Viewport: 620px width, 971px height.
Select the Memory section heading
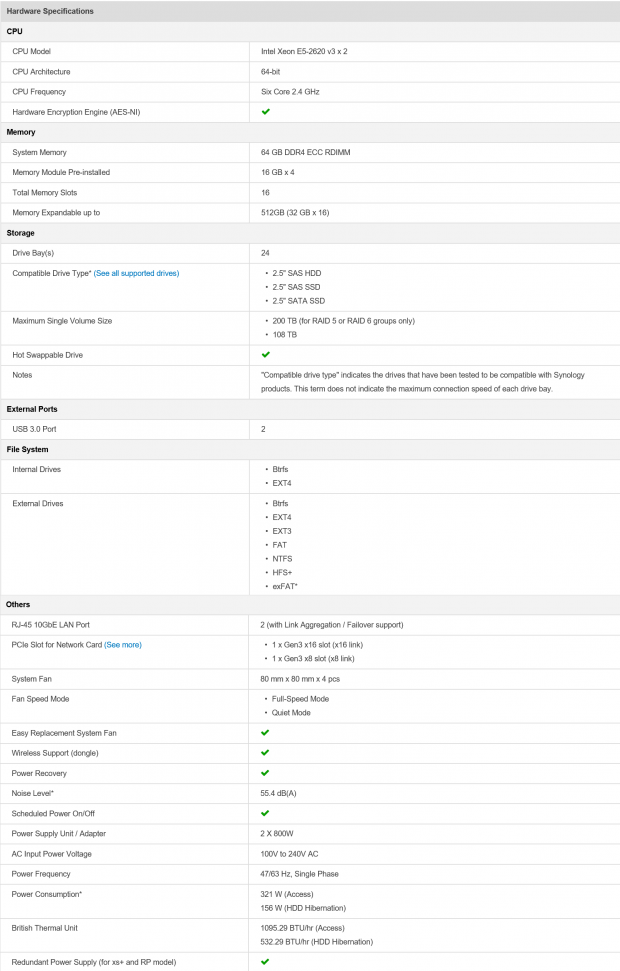point(21,132)
